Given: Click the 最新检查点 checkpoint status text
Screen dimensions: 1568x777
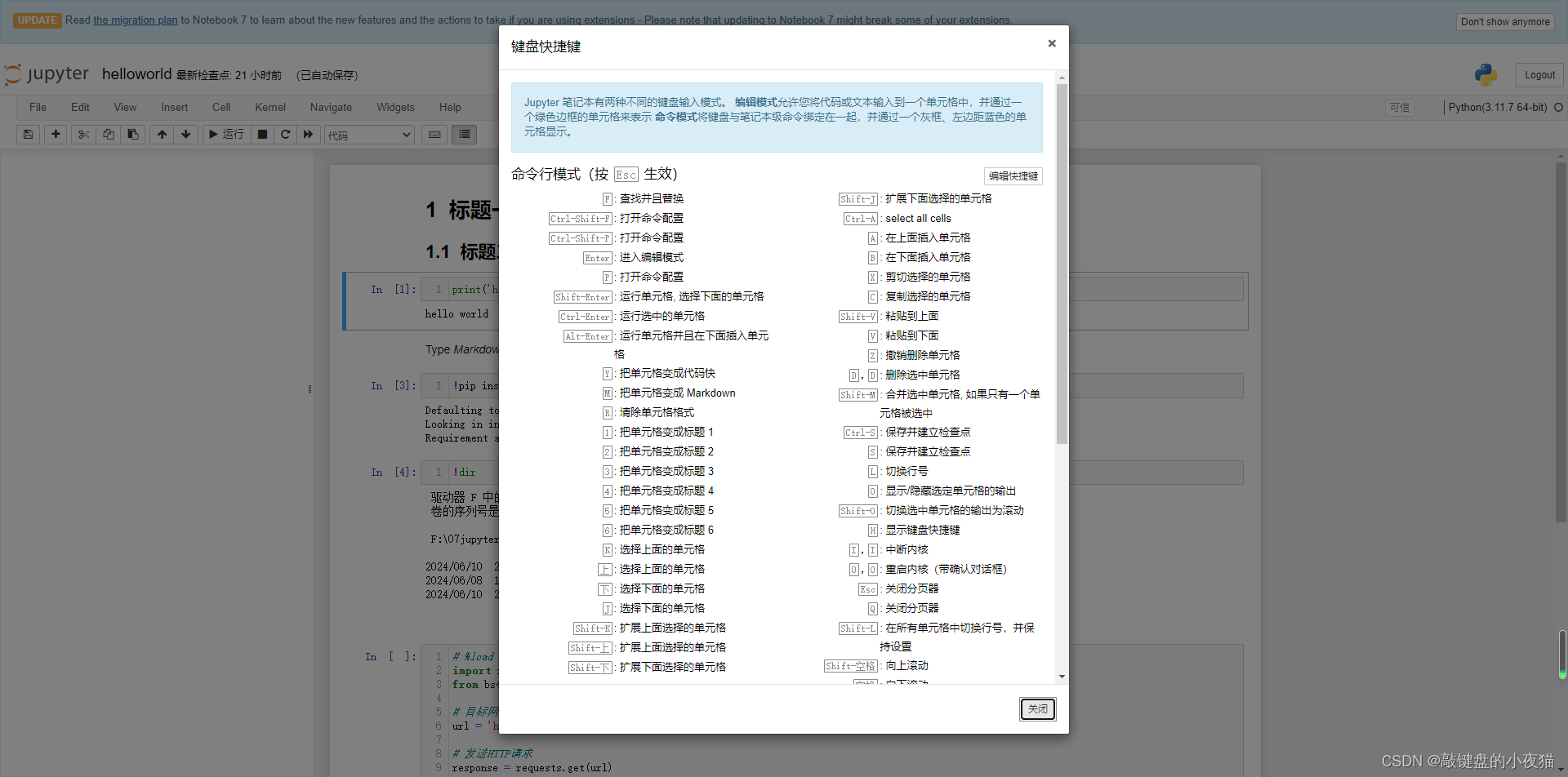Looking at the screenshot, I should (229, 75).
